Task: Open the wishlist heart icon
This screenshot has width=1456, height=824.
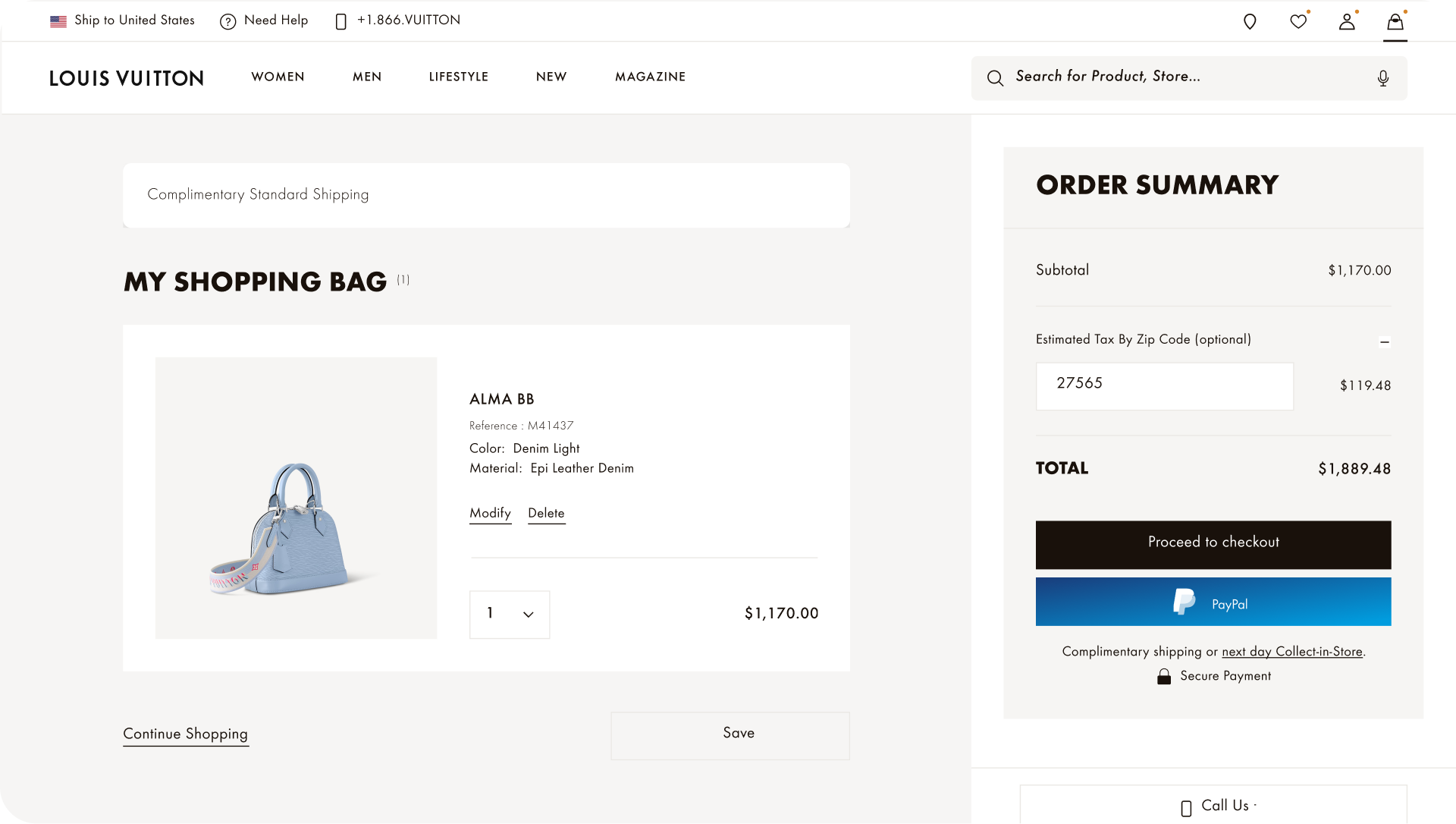Action: [x=1298, y=22]
